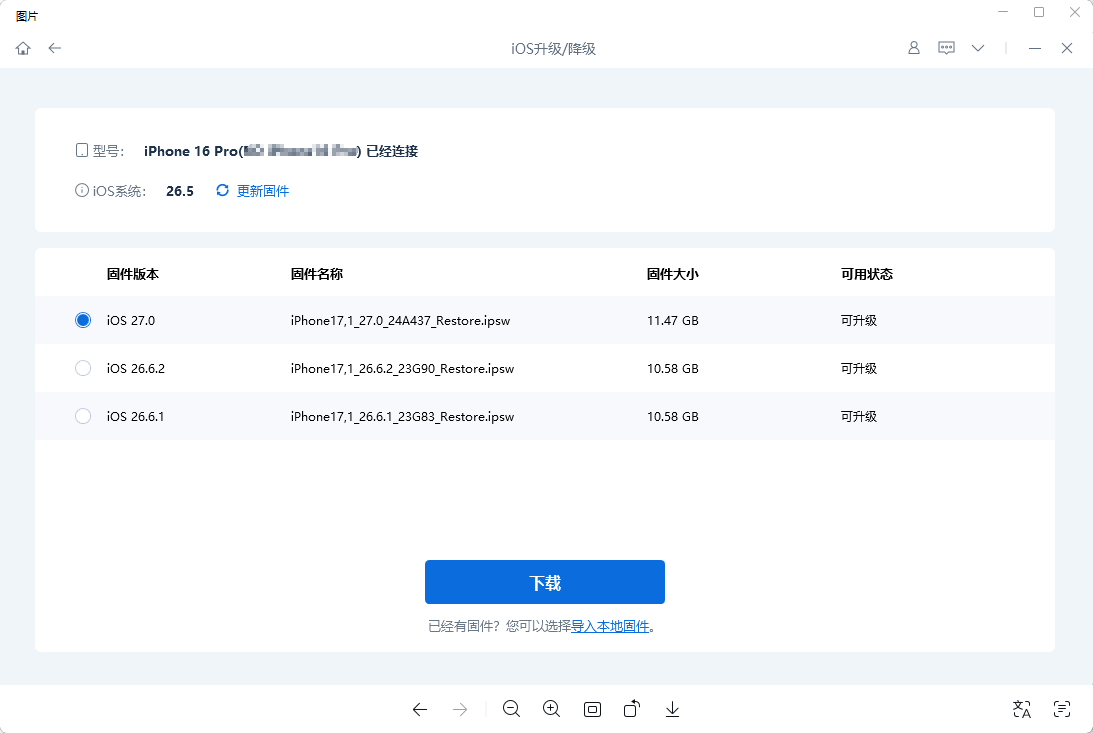Click filename iPhone17,1_26.6.1_23G83_Restore.ipsw
The height and width of the screenshot is (733, 1093).
pyautogui.click(x=402, y=417)
